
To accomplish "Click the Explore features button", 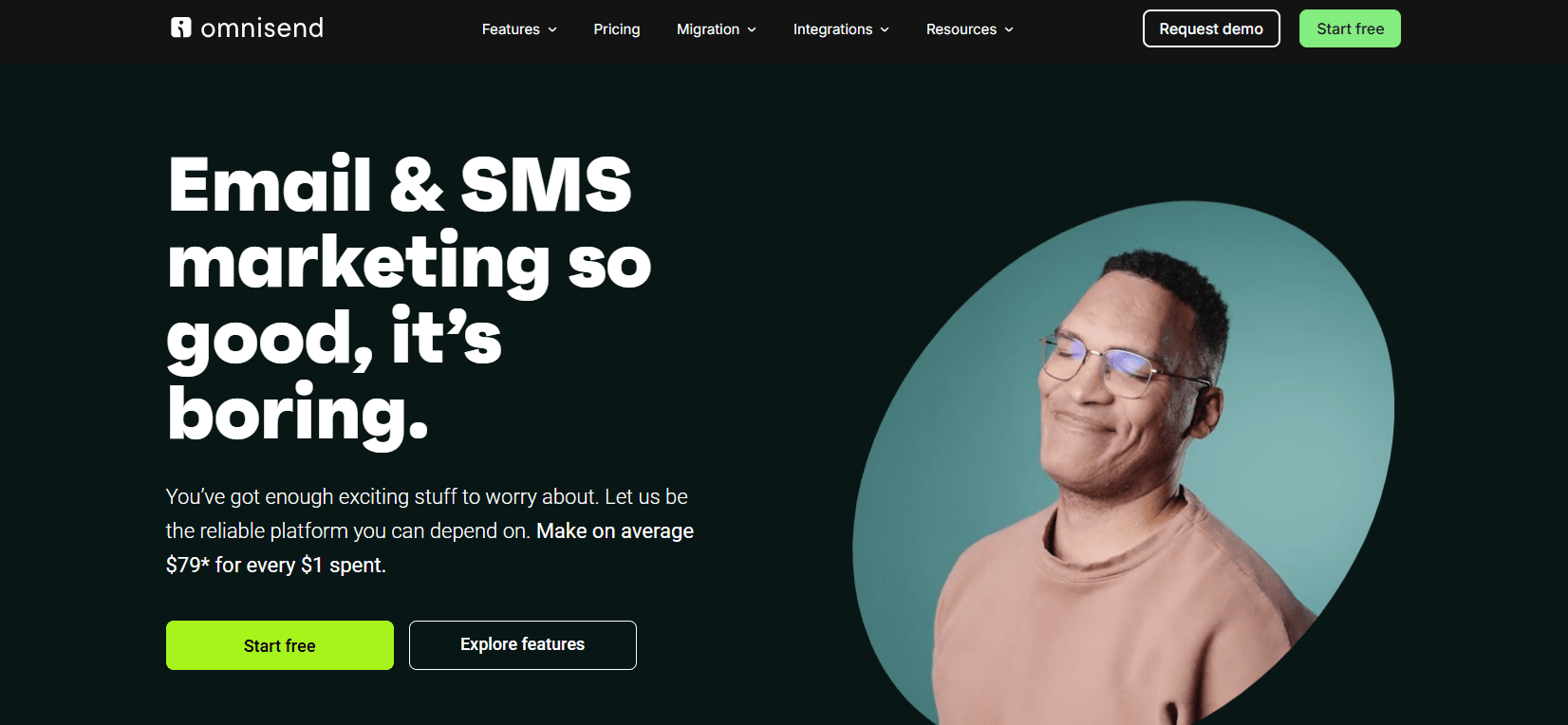I will (523, 645).
